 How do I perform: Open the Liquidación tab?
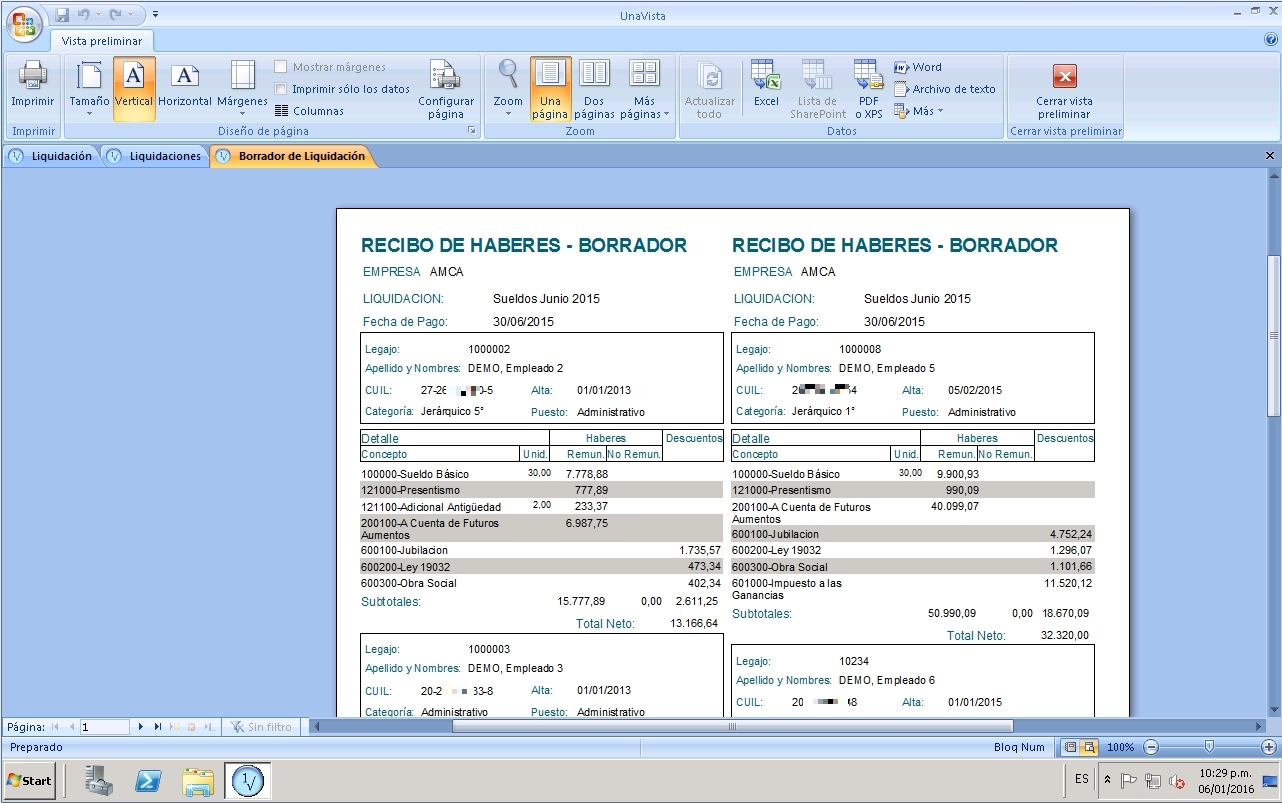point(54,156)
